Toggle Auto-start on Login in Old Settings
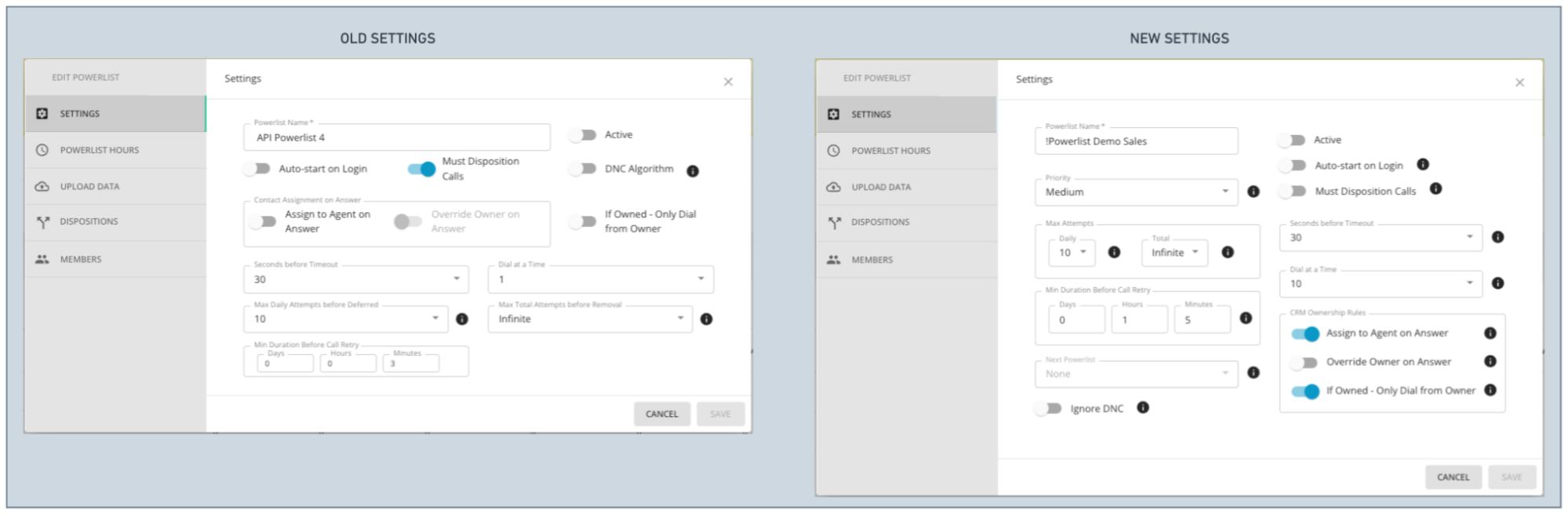Image resolution: width=1568 pixels, height=515 pixels. coord(256,169)
